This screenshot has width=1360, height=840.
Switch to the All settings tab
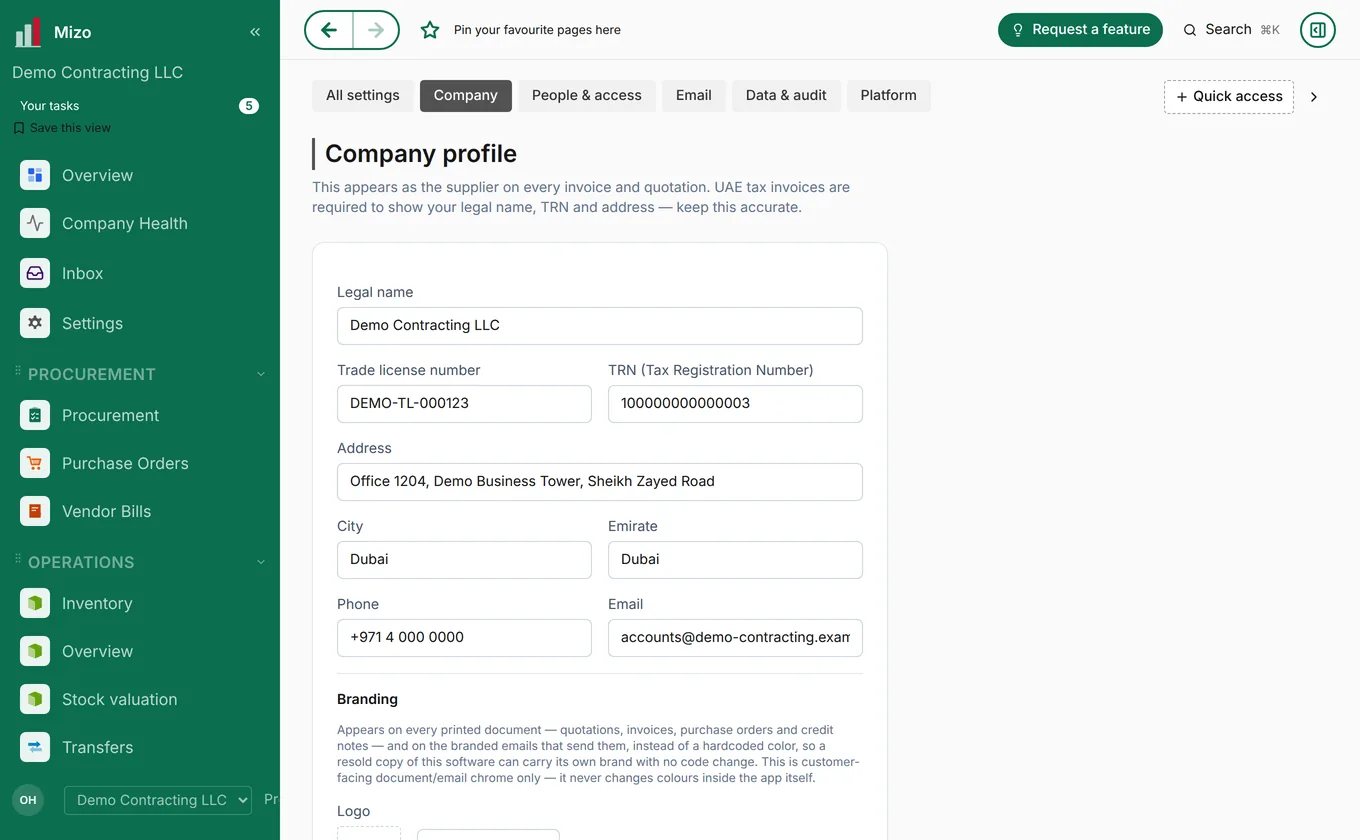click(x=363, y=96)
